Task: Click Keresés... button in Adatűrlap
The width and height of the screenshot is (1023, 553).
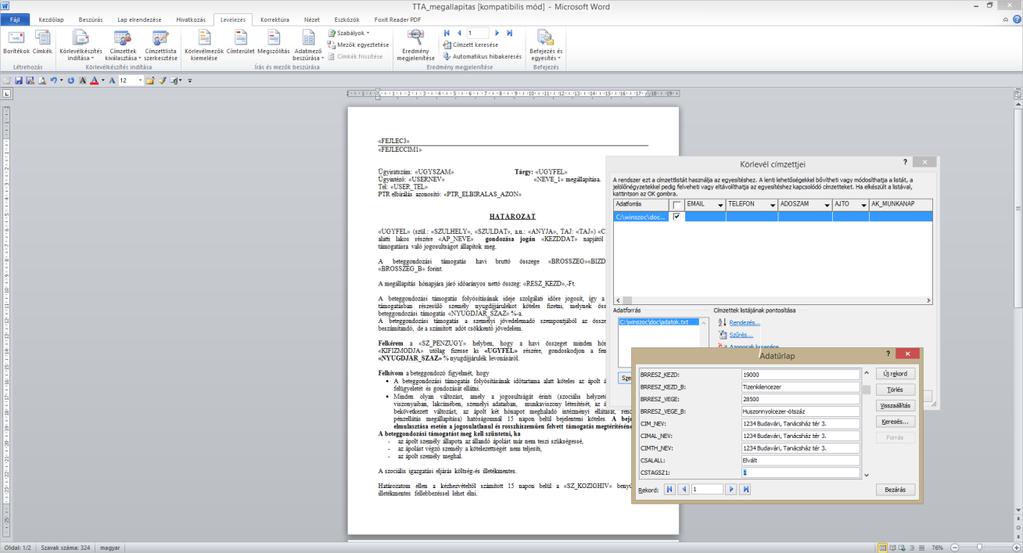Action: (895, 422)
